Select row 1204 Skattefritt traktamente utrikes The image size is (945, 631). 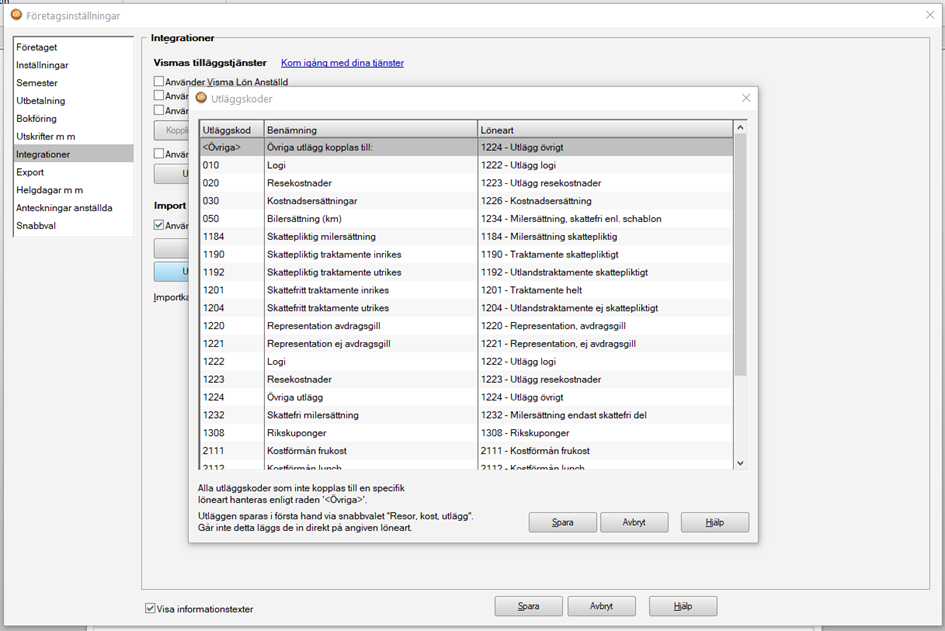pyautogui.click(x=466, y=308)
